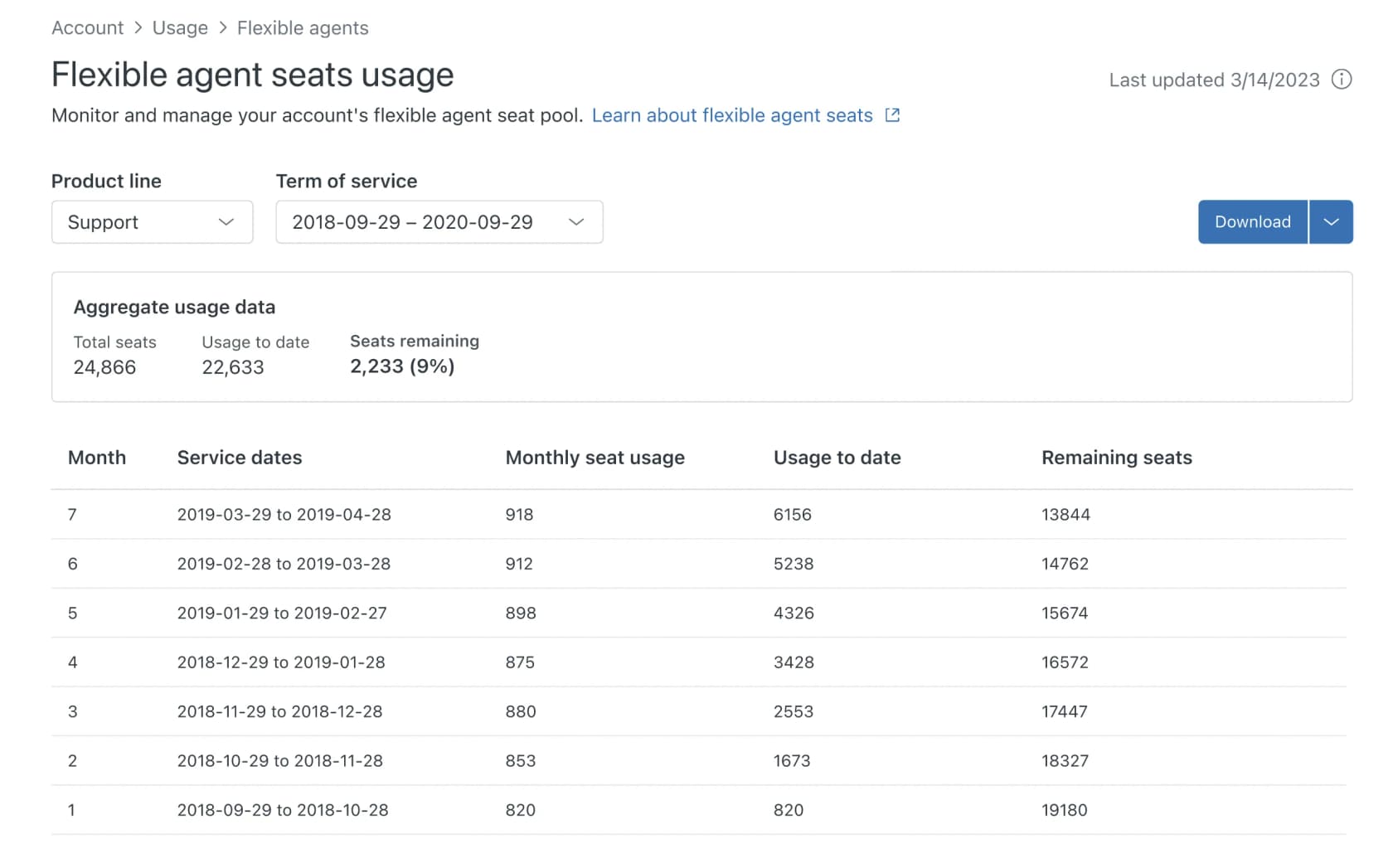
Task: Click the Remaining seats column header
Action: pyautogui.click(x=1117, y=458)
